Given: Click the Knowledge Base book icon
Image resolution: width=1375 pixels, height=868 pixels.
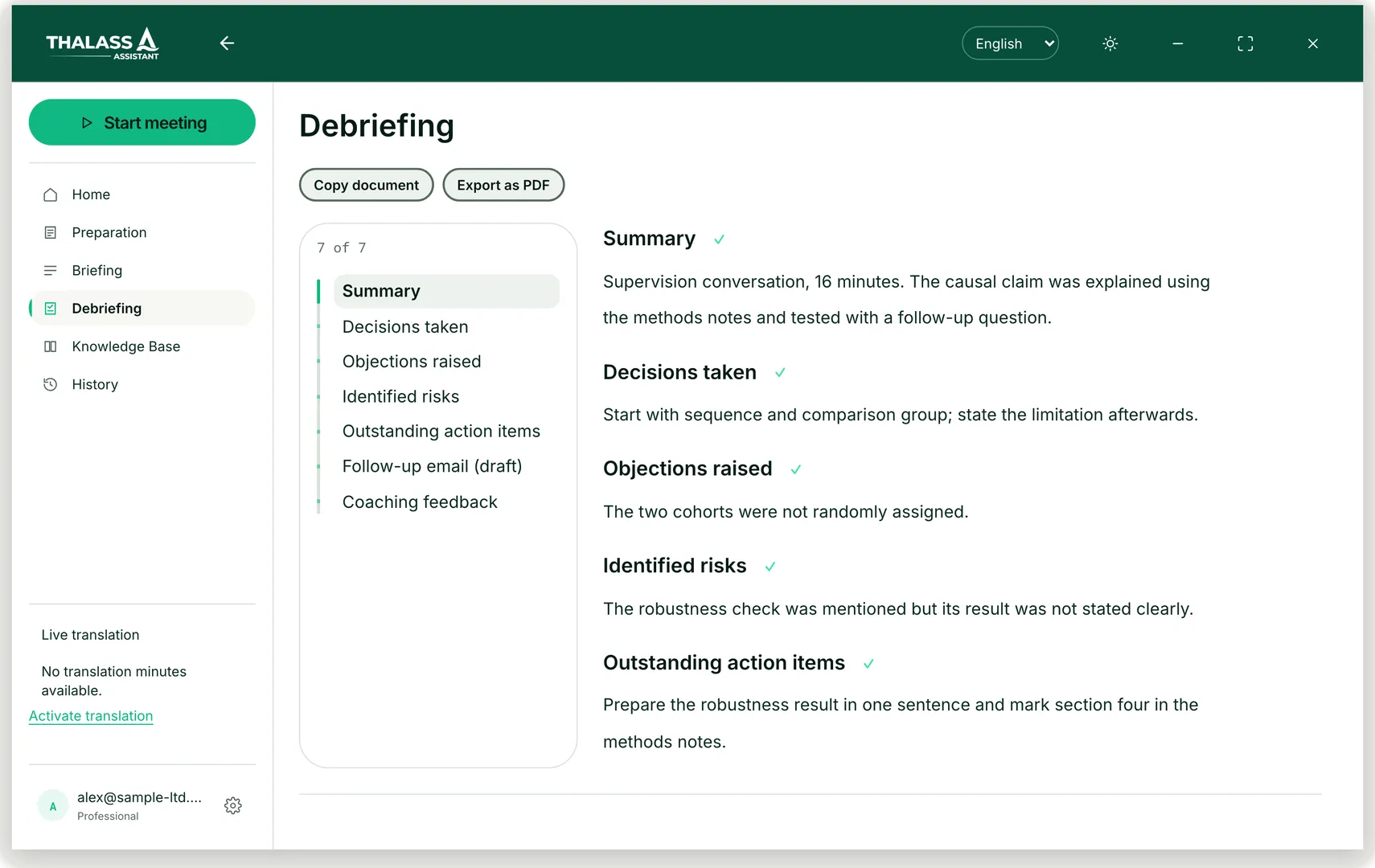Looking at the screenshot, I should [x=51, y=346].
